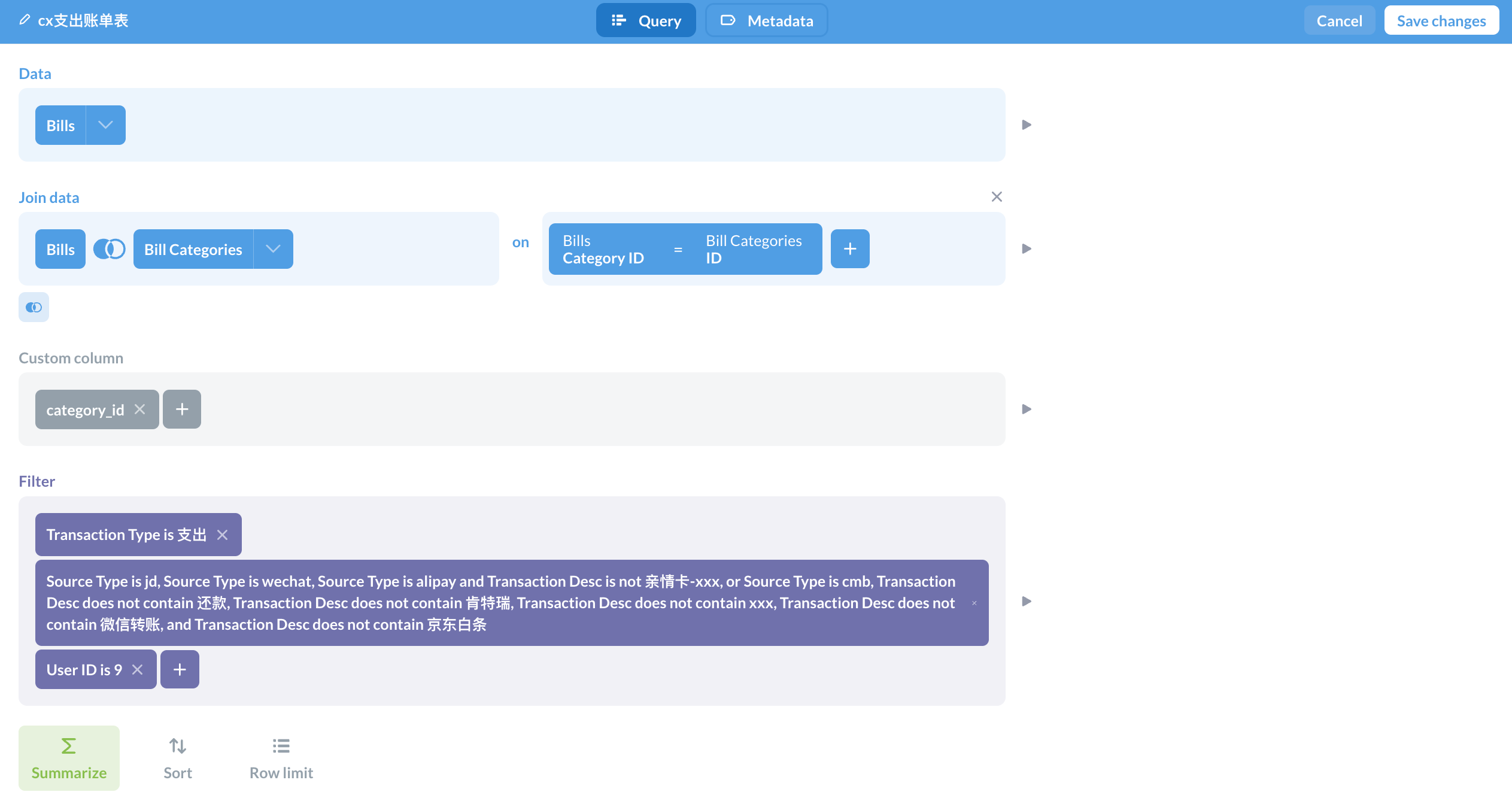Remove the User ID is 9 filter
Image resolution: width=1512 pixels, height=795 pixels.
(x=138, y=669)
